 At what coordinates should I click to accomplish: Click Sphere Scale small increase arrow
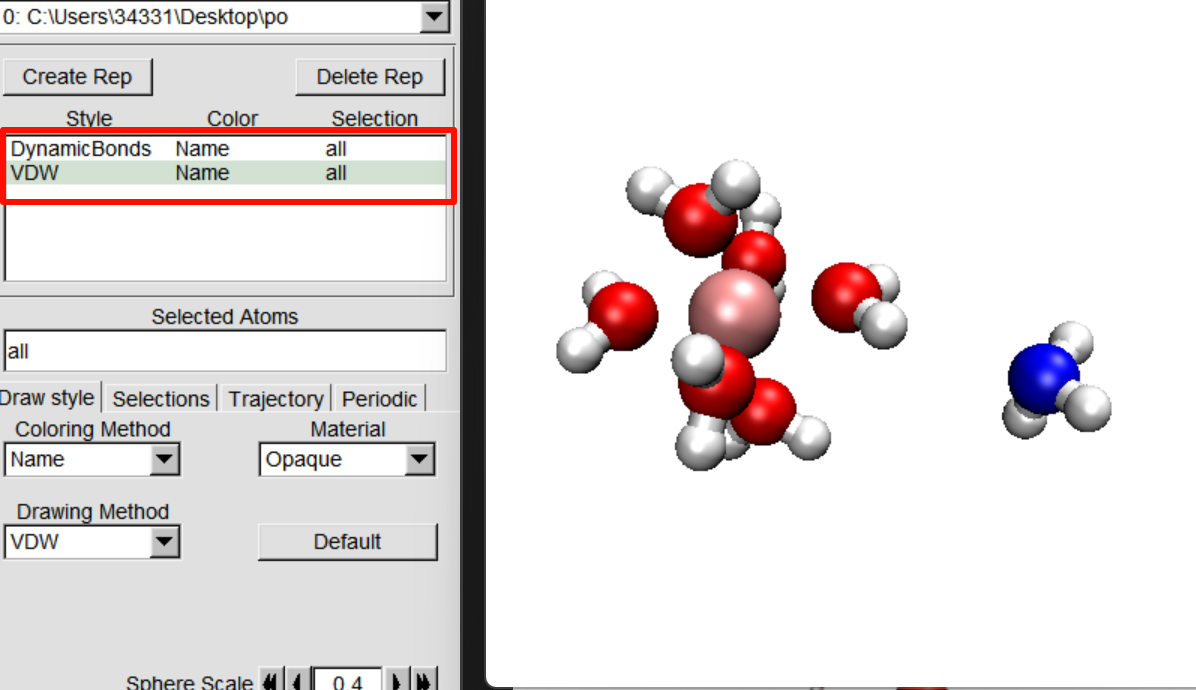[x=397, y=681]
